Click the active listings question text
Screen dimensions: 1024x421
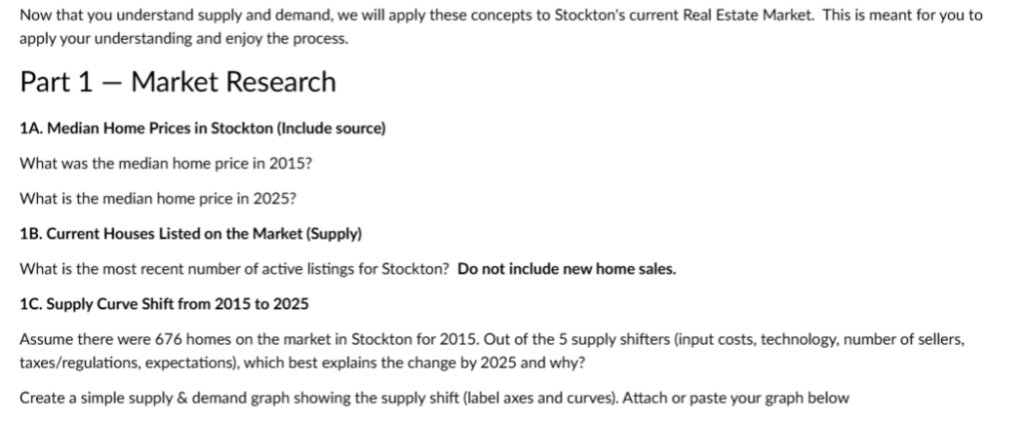pyautogui.click(x=234, y=269)
